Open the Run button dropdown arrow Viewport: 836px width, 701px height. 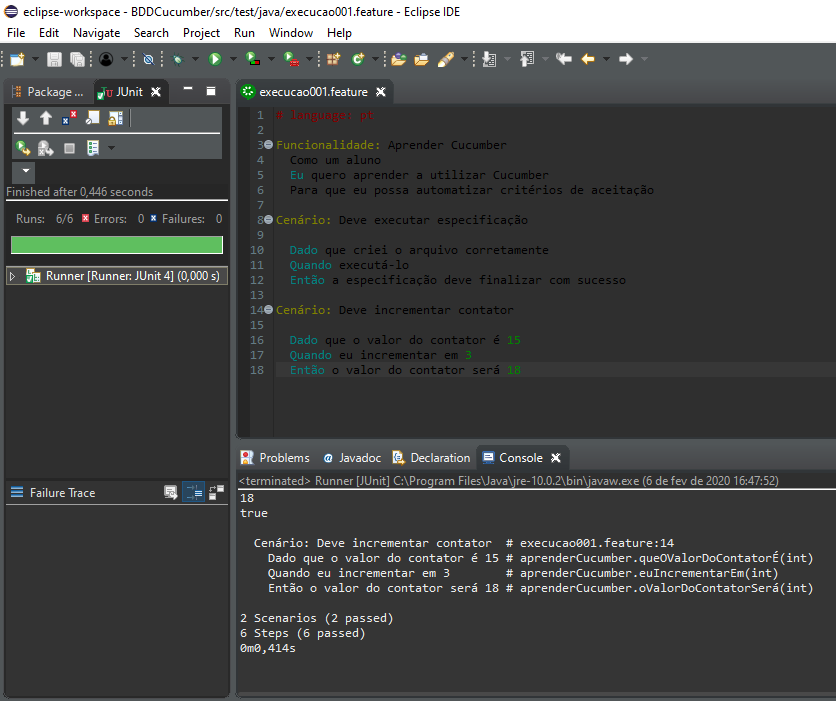click(x=233, y=59)
